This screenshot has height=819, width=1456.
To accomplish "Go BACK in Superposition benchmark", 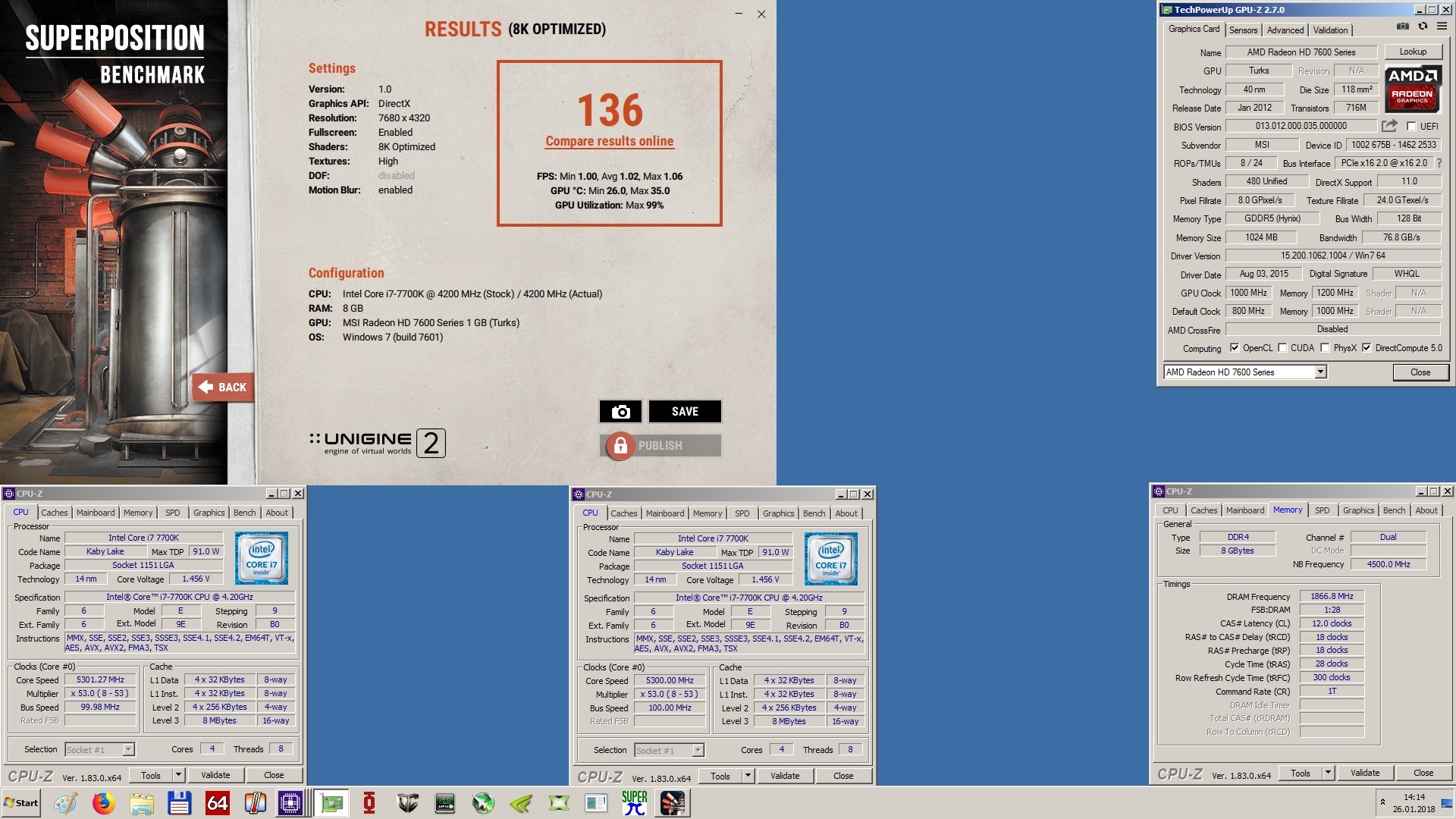I will (x=223, y=387).
